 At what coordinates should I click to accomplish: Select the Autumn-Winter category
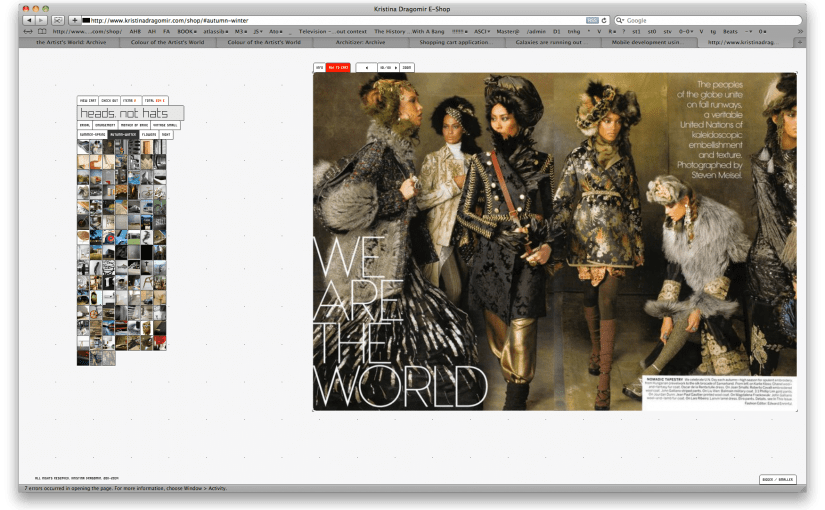coord(124,135)
